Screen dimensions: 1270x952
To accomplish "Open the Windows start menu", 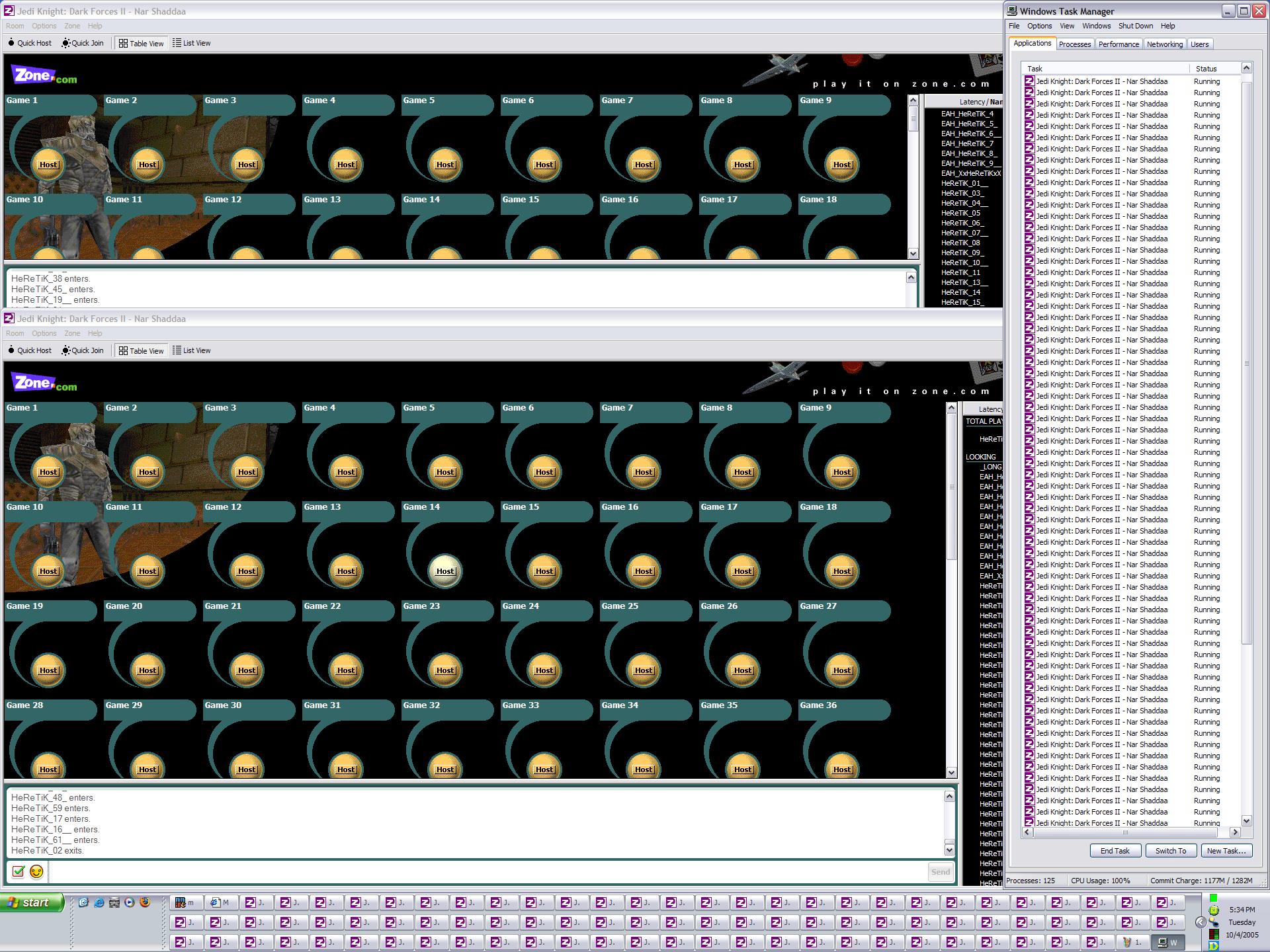I will (x=32, y=902).
